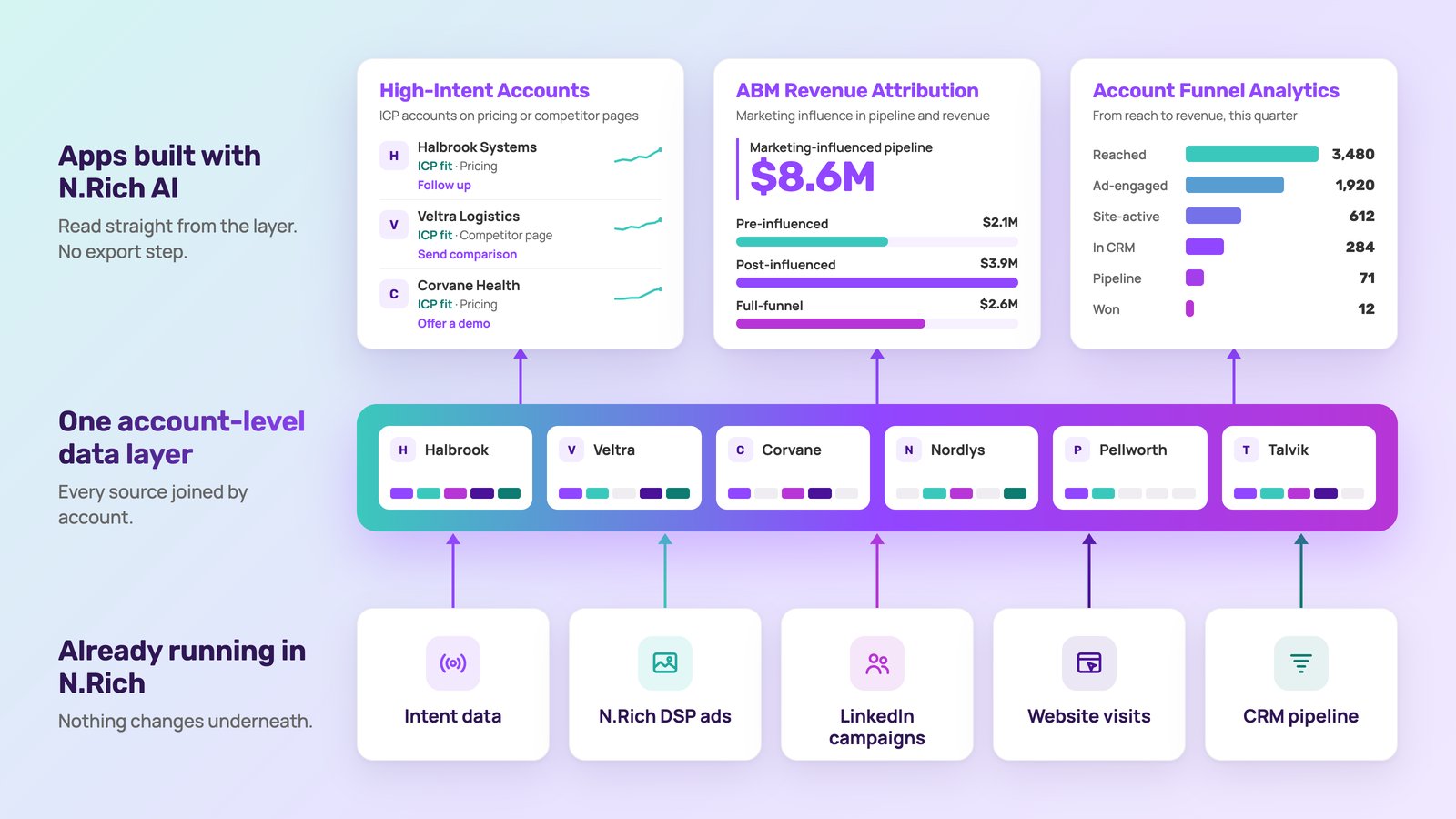Click the Veltra Logistics trend sparkline
Image resolution: width=1456 pixels, height=819 pixels.
pos(638,225)
